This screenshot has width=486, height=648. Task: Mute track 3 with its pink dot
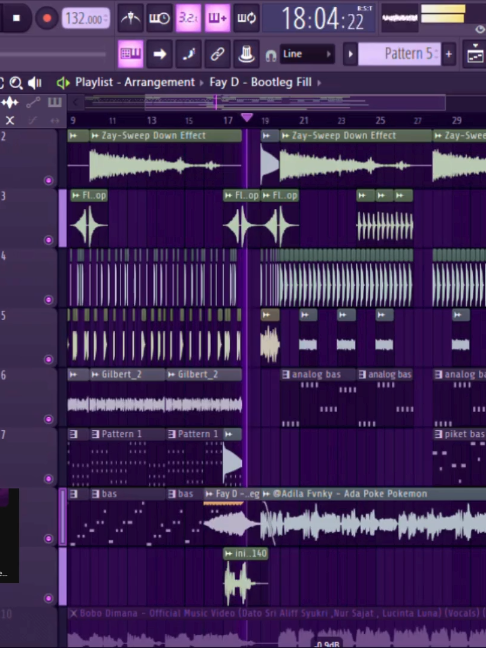48,240
